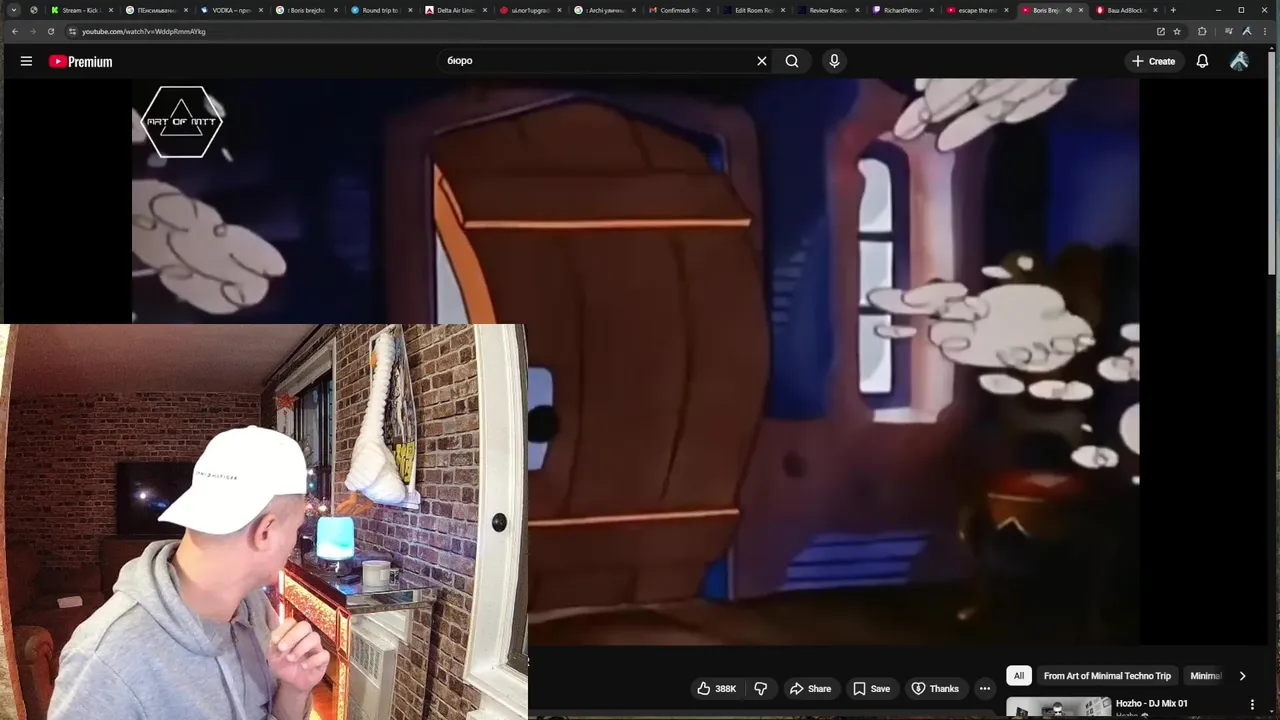Save the video to playlist
Viewport: 1280px width, 720px height.
(870, 688)
